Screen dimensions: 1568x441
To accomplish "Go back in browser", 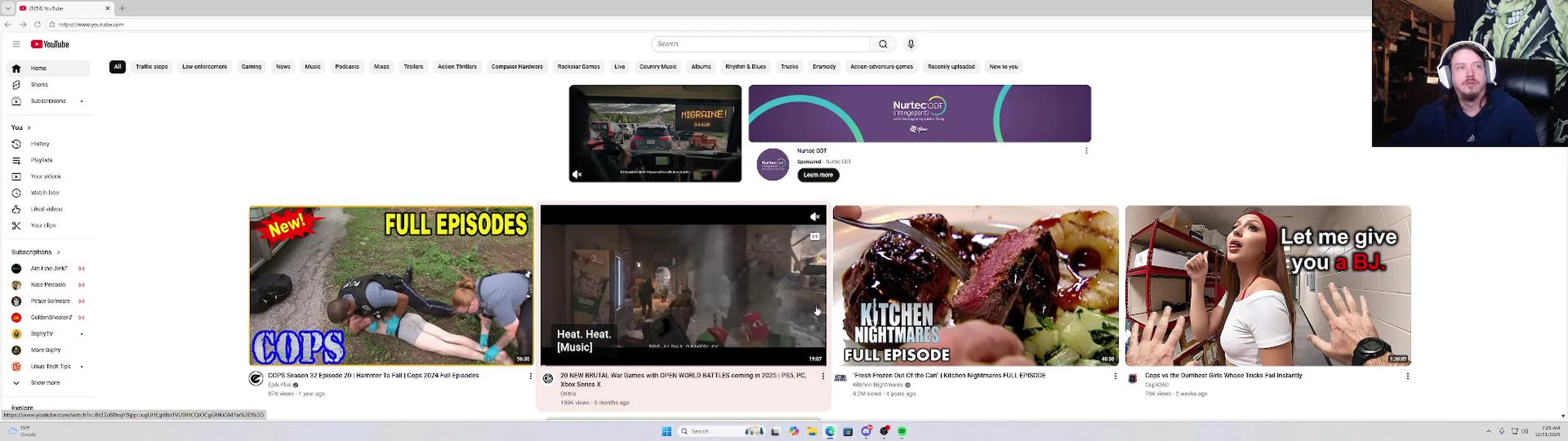I will pyautogui.click(x=8, y=24).
